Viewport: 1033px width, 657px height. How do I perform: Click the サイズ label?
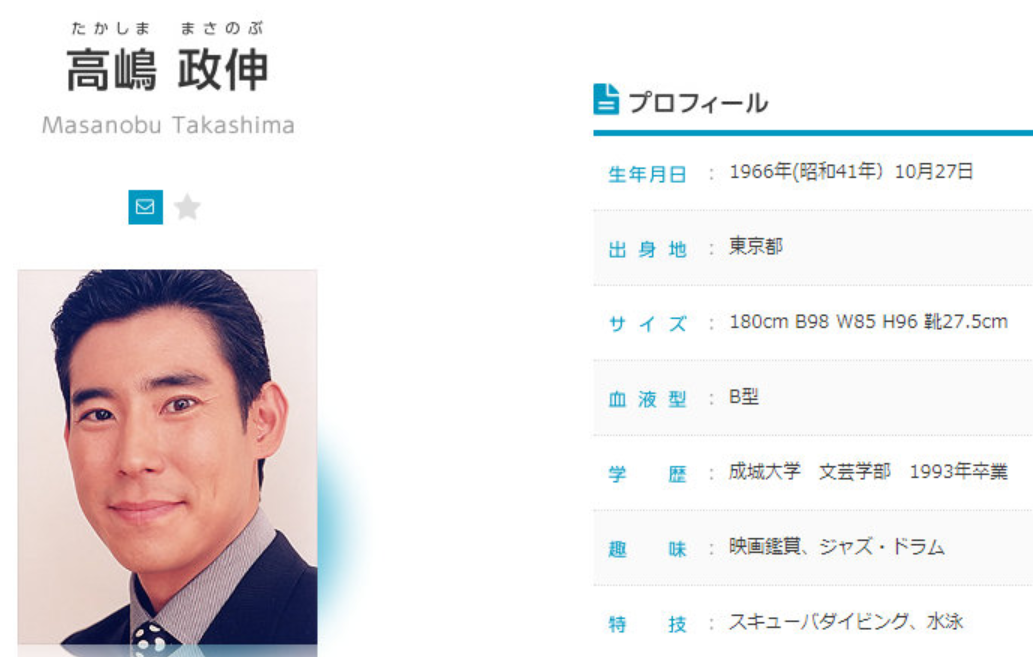pyautogui.click(x=648, y=324)
